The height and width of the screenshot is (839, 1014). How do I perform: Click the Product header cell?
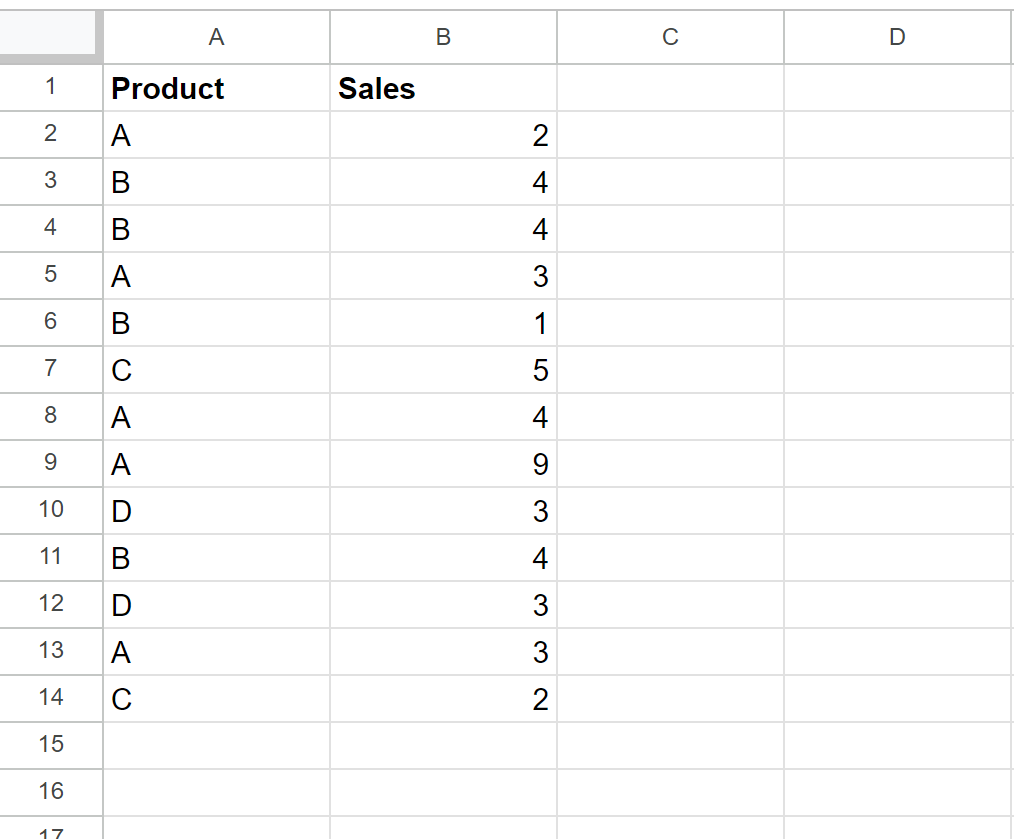(217, 88)
